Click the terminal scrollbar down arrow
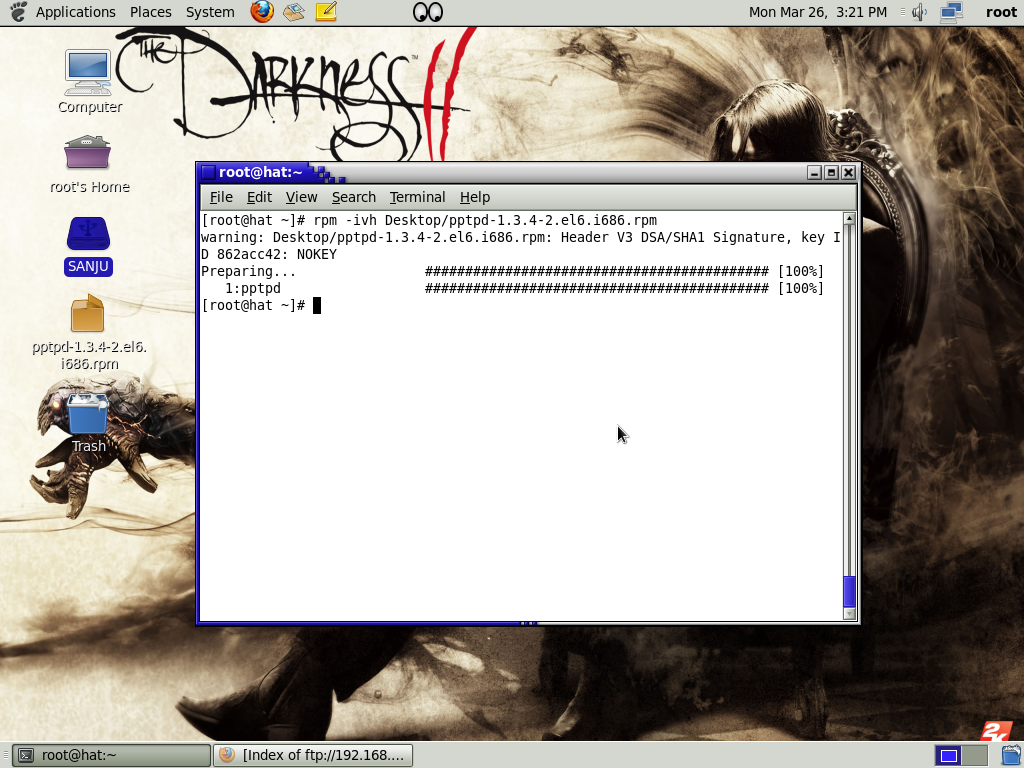Image resolution: width=1024 pixels, height=768 pixels. (x=849, y=613)
